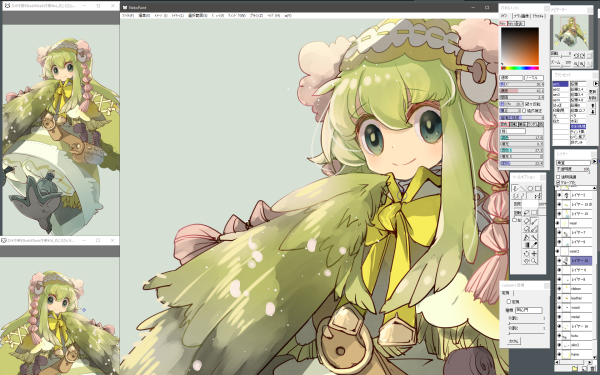Viewport: 600px width, 375px height.
Task: Open the ブラシ(Z) menu
Action: click(x=256, y=16)
